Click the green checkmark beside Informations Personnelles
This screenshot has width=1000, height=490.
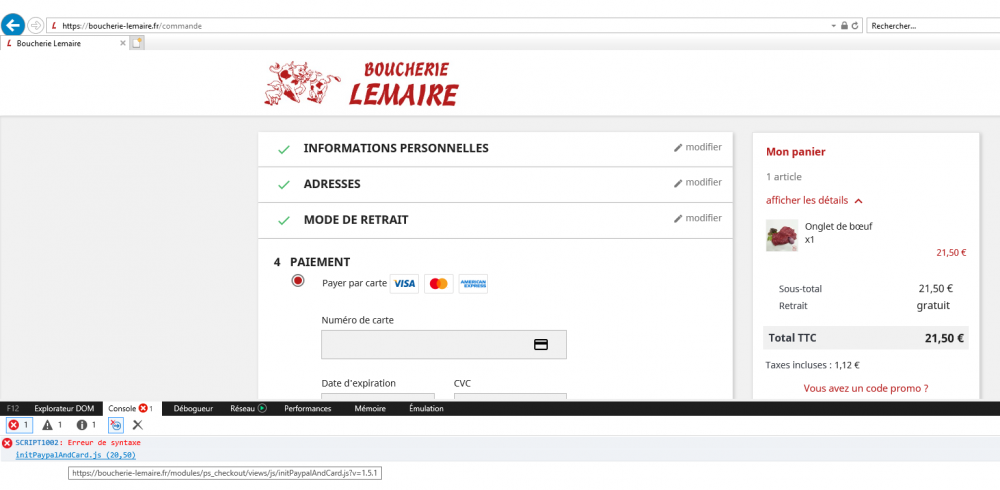coord(284,149)
